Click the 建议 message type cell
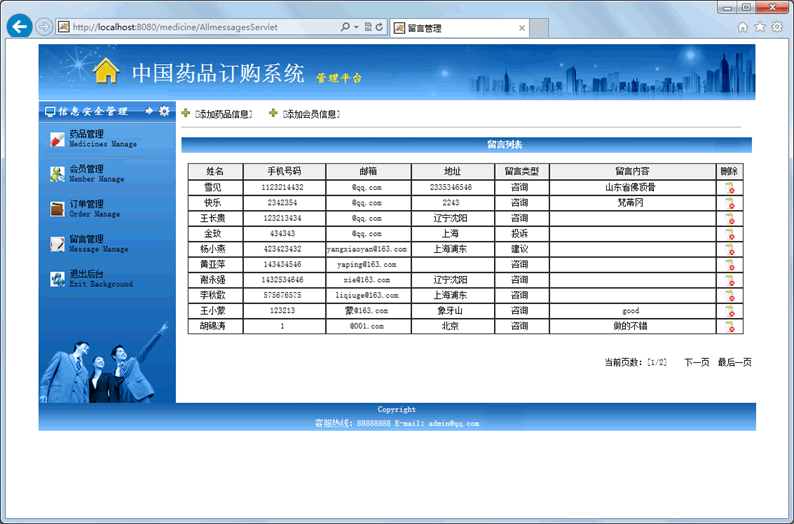The width and height of the screenshot is (794, 524). click(x=520, y=249)
